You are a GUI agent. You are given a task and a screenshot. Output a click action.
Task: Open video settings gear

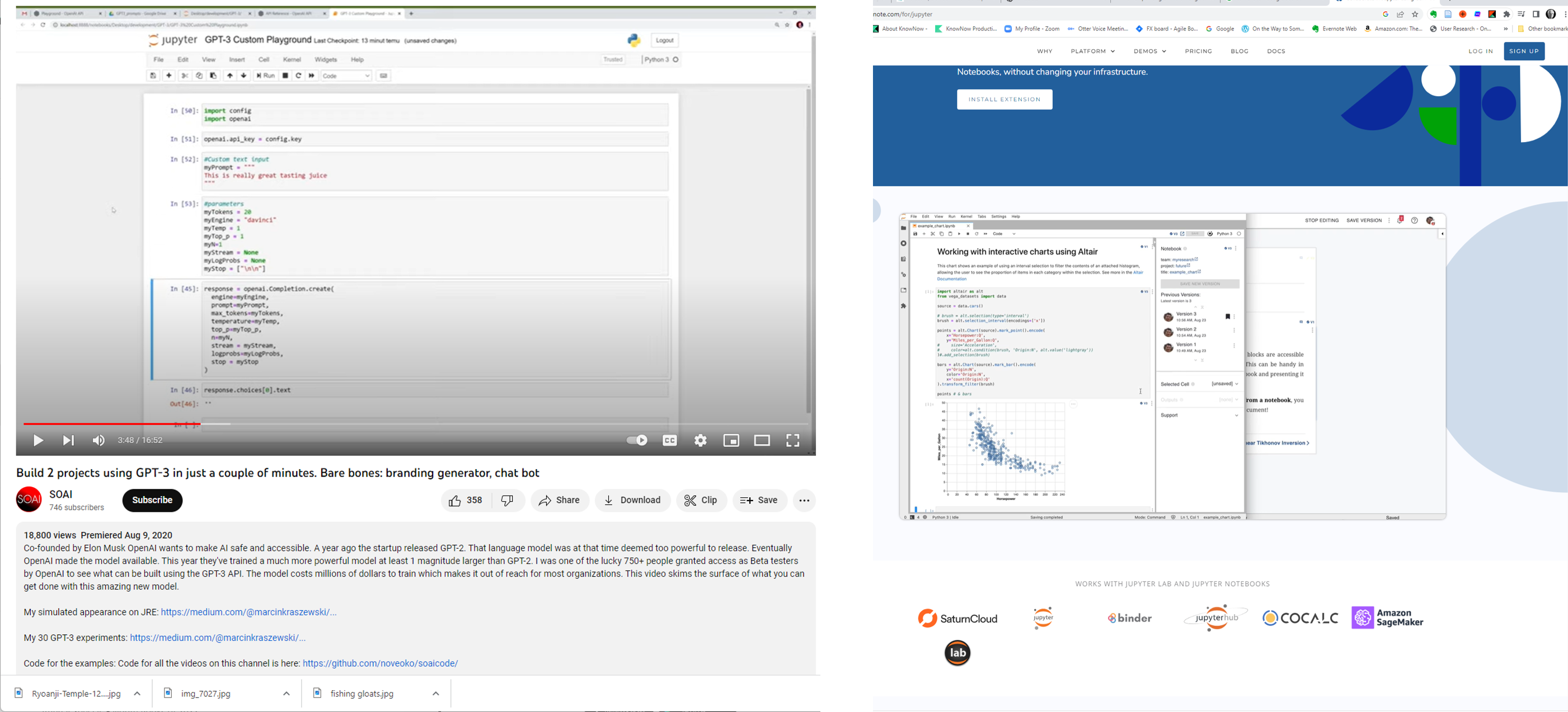coord(701,441)
